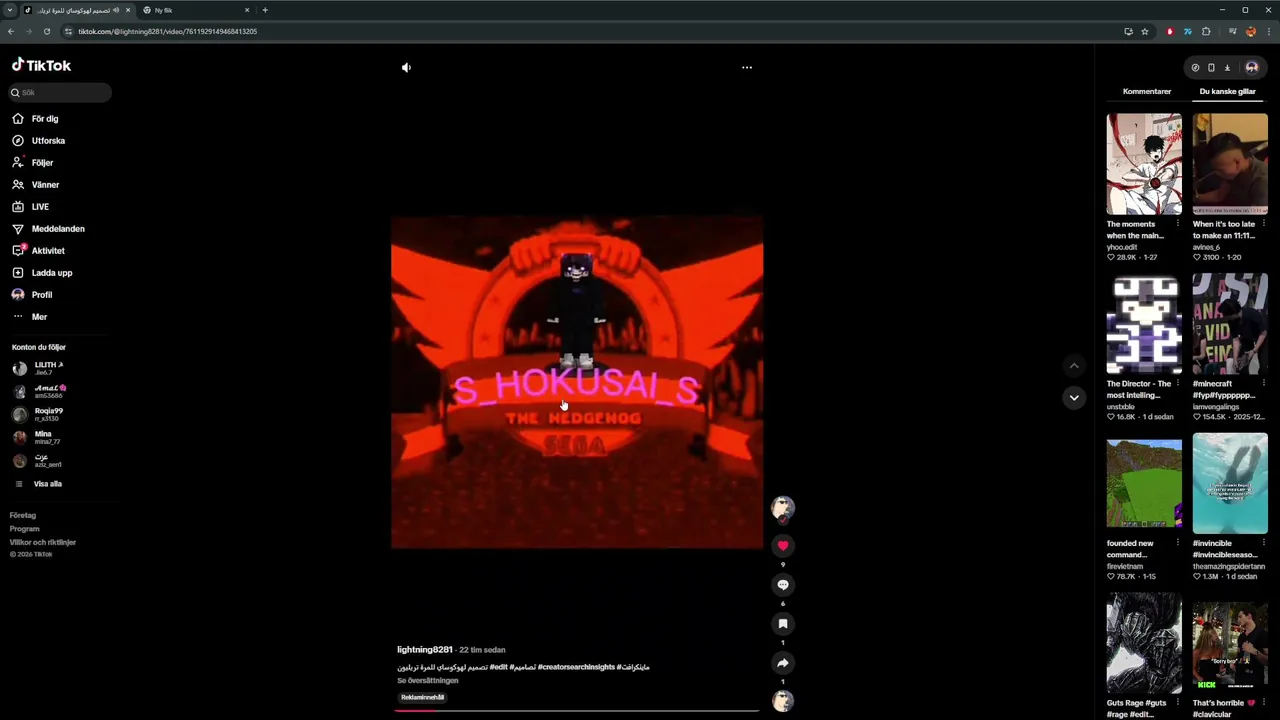
Task: Open 'That's horrible' video thumbnail
Action: [1230, 643]
